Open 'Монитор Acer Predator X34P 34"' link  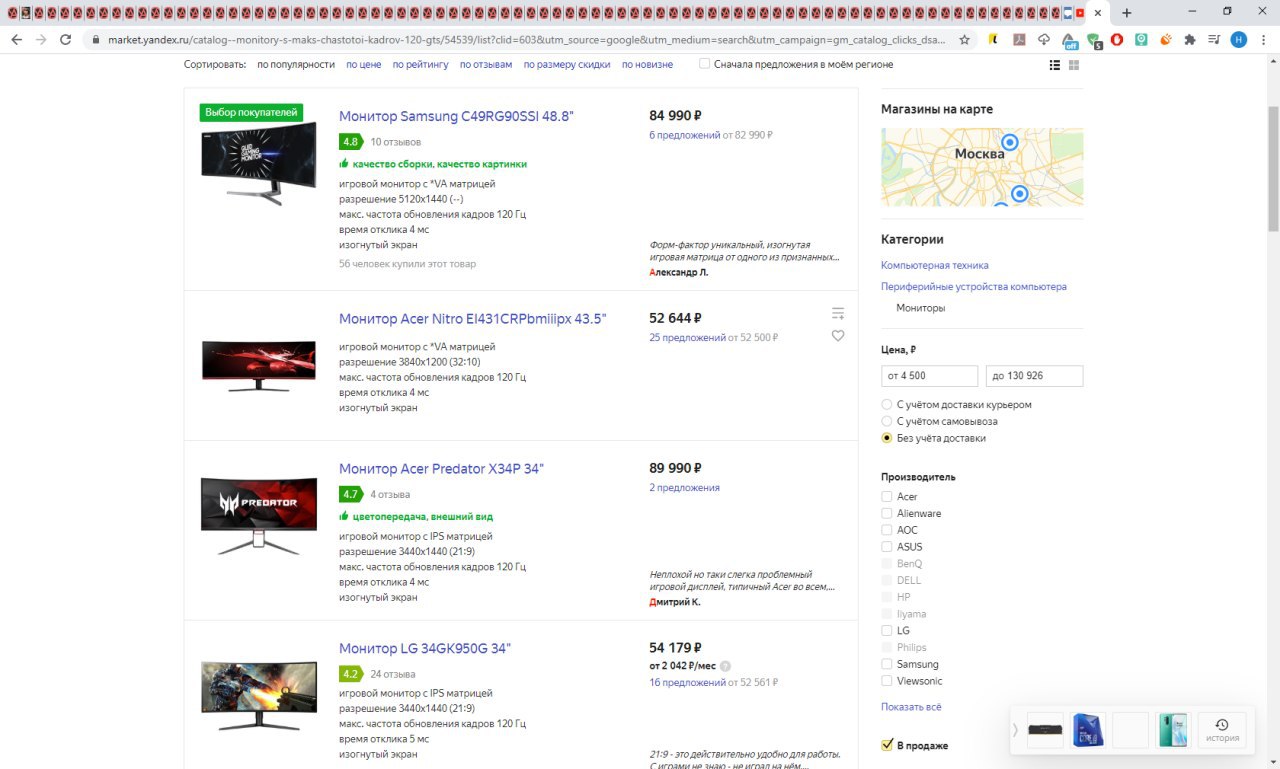441,469
